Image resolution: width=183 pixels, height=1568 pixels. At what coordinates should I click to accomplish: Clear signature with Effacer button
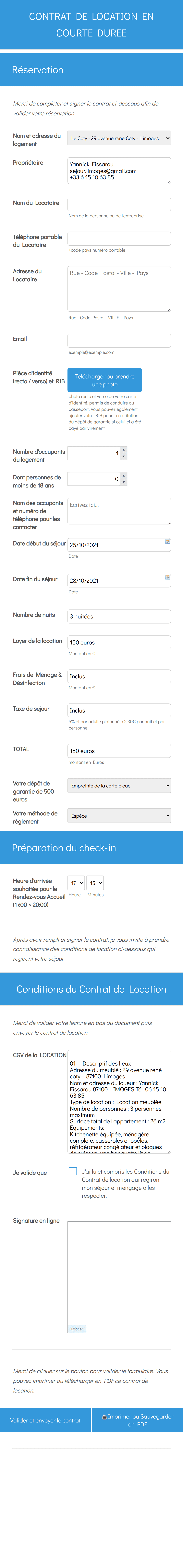77,1329
